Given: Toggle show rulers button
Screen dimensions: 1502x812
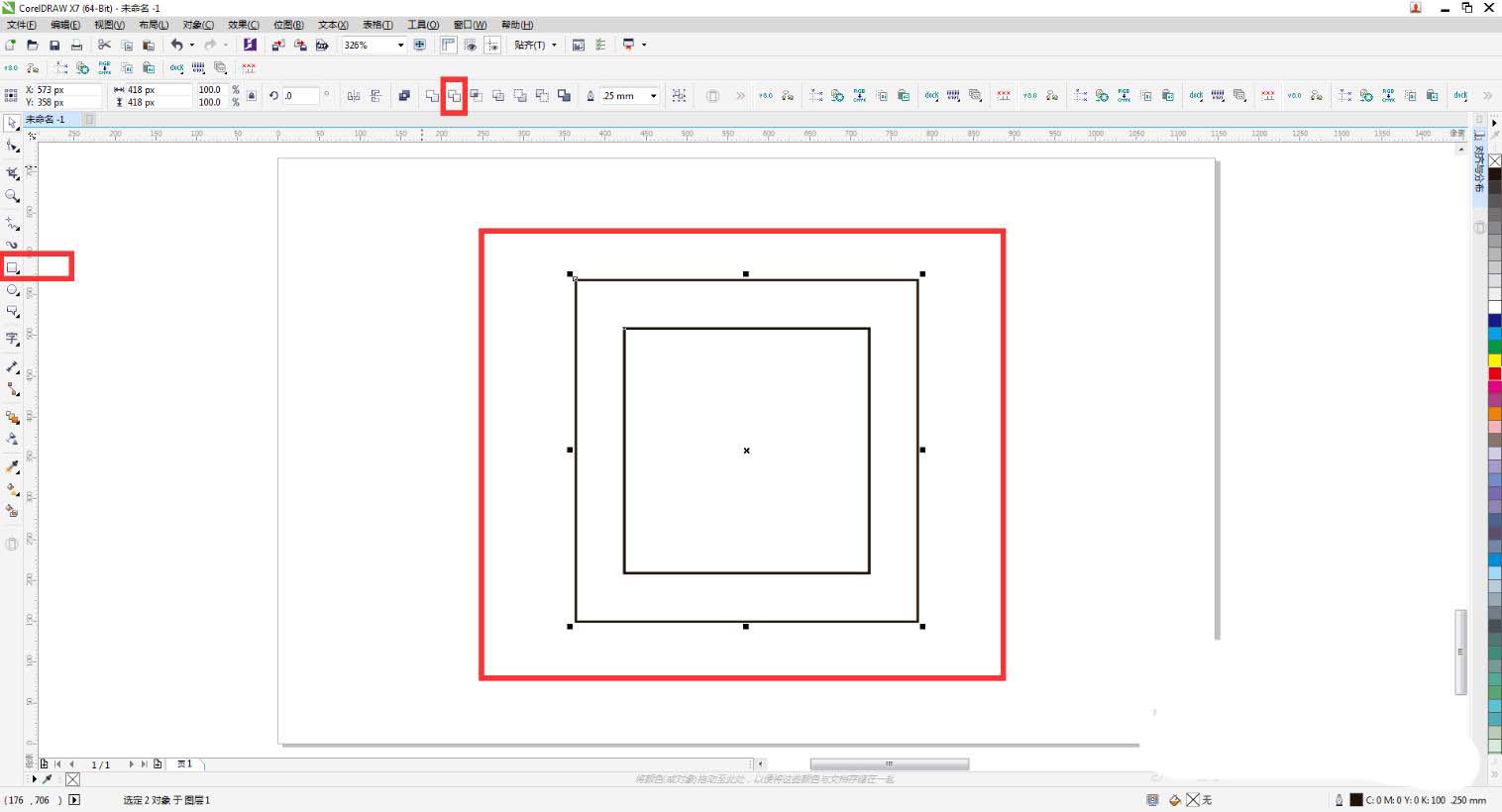Looking at the screenshot, I should (x=448, y=45).
